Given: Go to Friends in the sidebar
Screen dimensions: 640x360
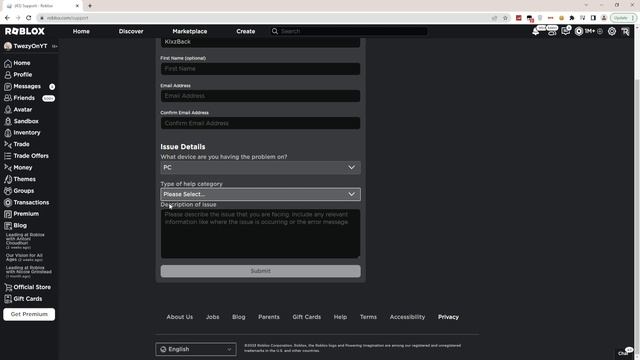Looking at the screenshot, I should coord(20,98).
